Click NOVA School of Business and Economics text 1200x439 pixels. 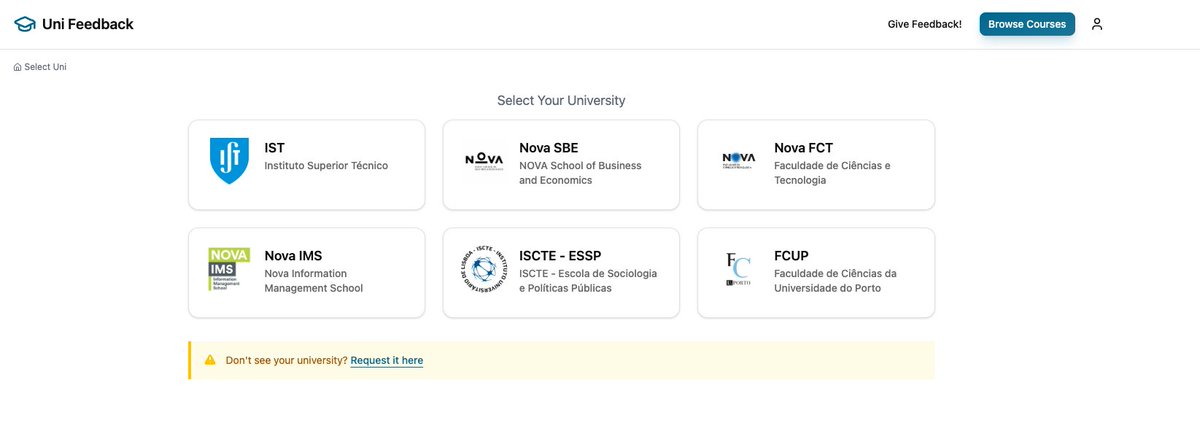[580, 173]
